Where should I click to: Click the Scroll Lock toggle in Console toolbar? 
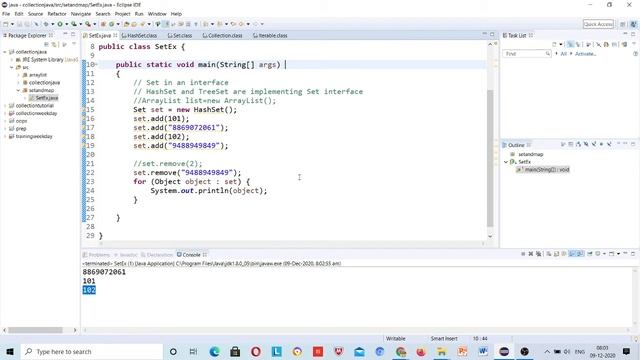[556, 254]
